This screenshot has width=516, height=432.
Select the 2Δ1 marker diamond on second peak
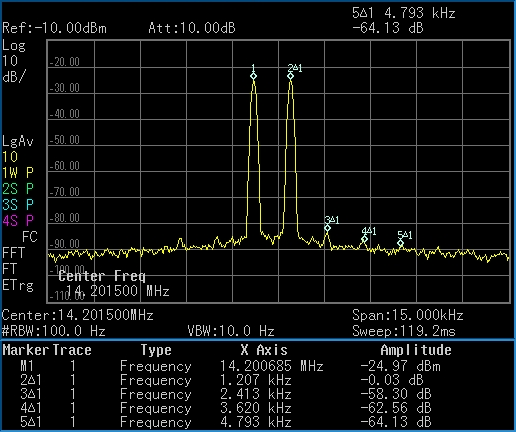[290, 76]
